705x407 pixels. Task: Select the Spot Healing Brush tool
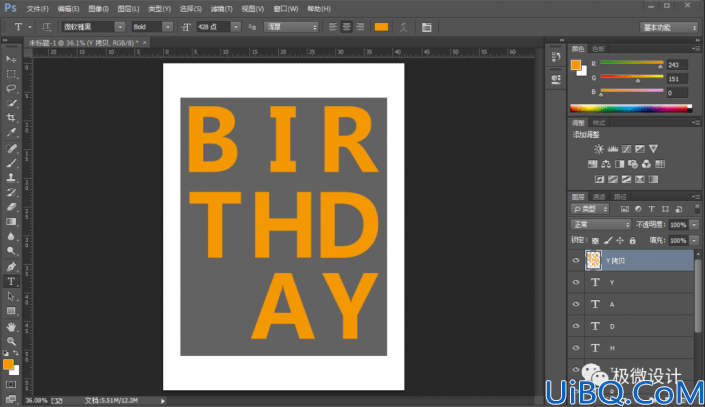11,148
